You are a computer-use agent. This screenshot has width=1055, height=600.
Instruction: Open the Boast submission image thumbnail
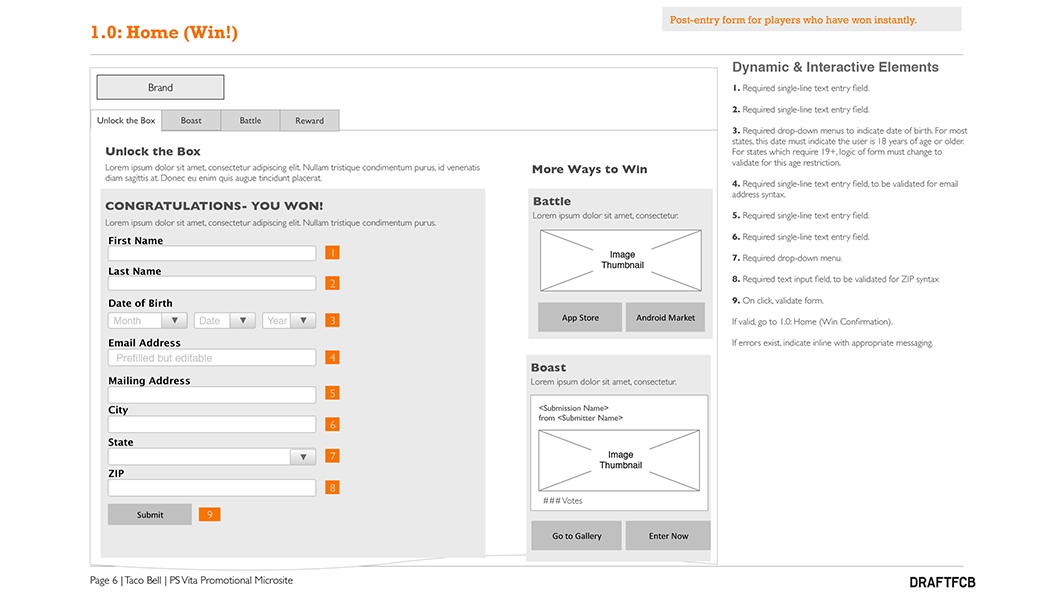(x=619, y=460)
